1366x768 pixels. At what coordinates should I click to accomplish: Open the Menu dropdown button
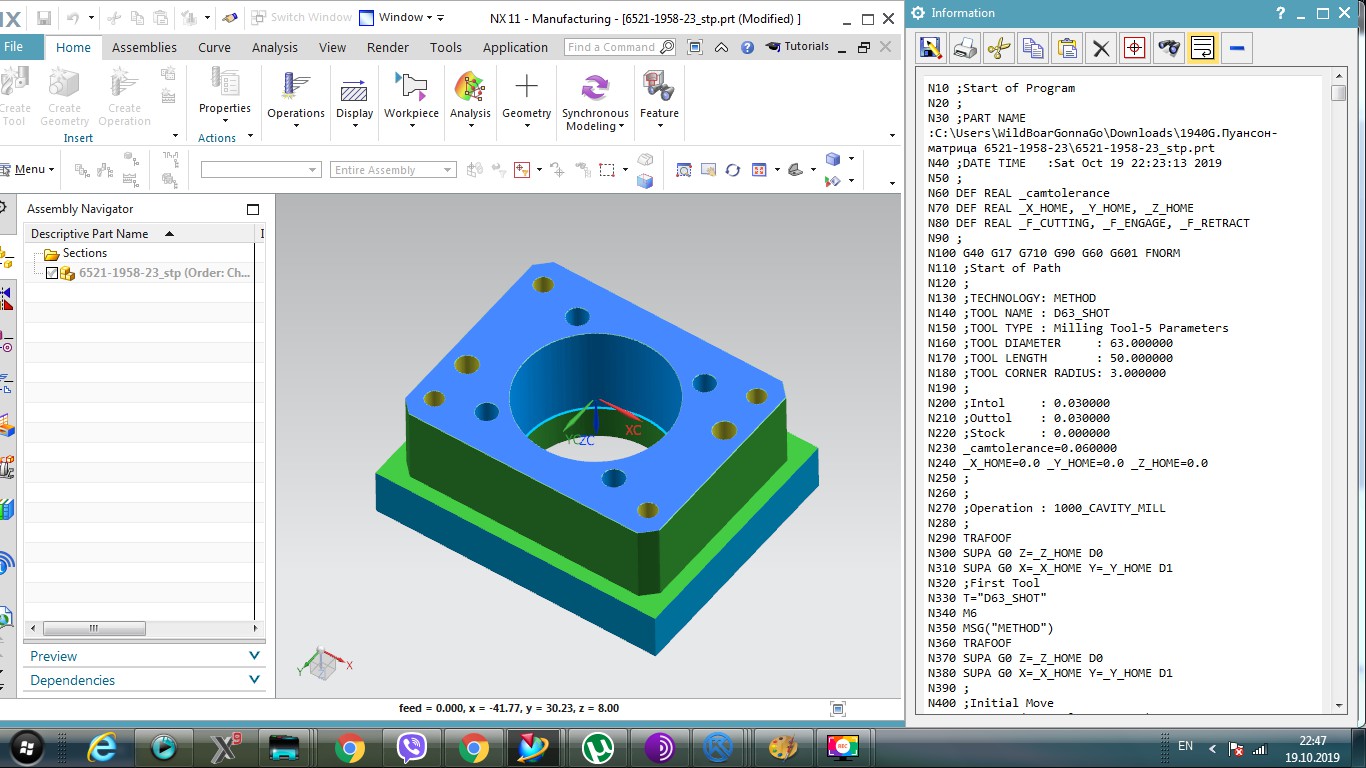[28, 170]
